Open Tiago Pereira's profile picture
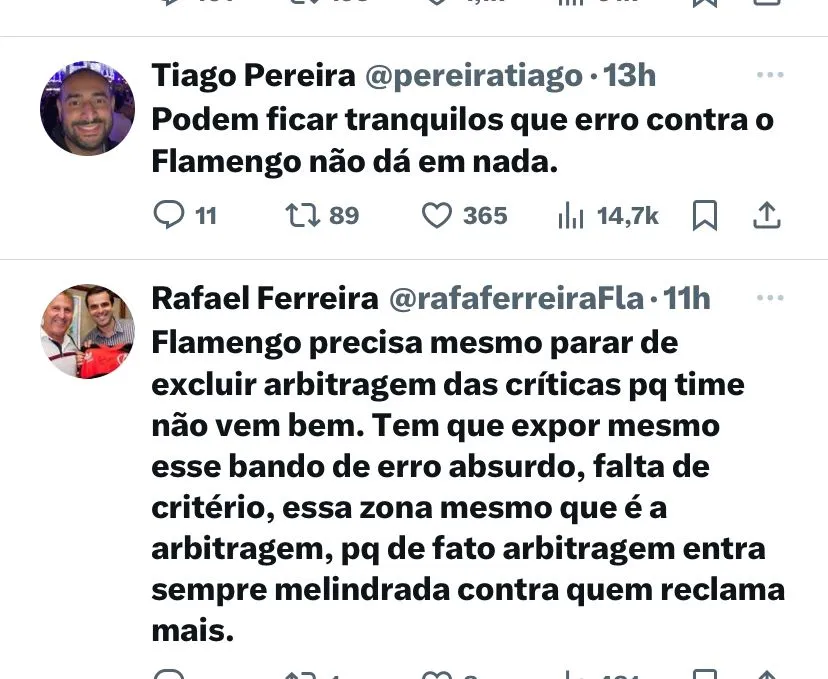The width and height of the screenshot is (828, 679). pyautogui.click(x=88, y=108)
